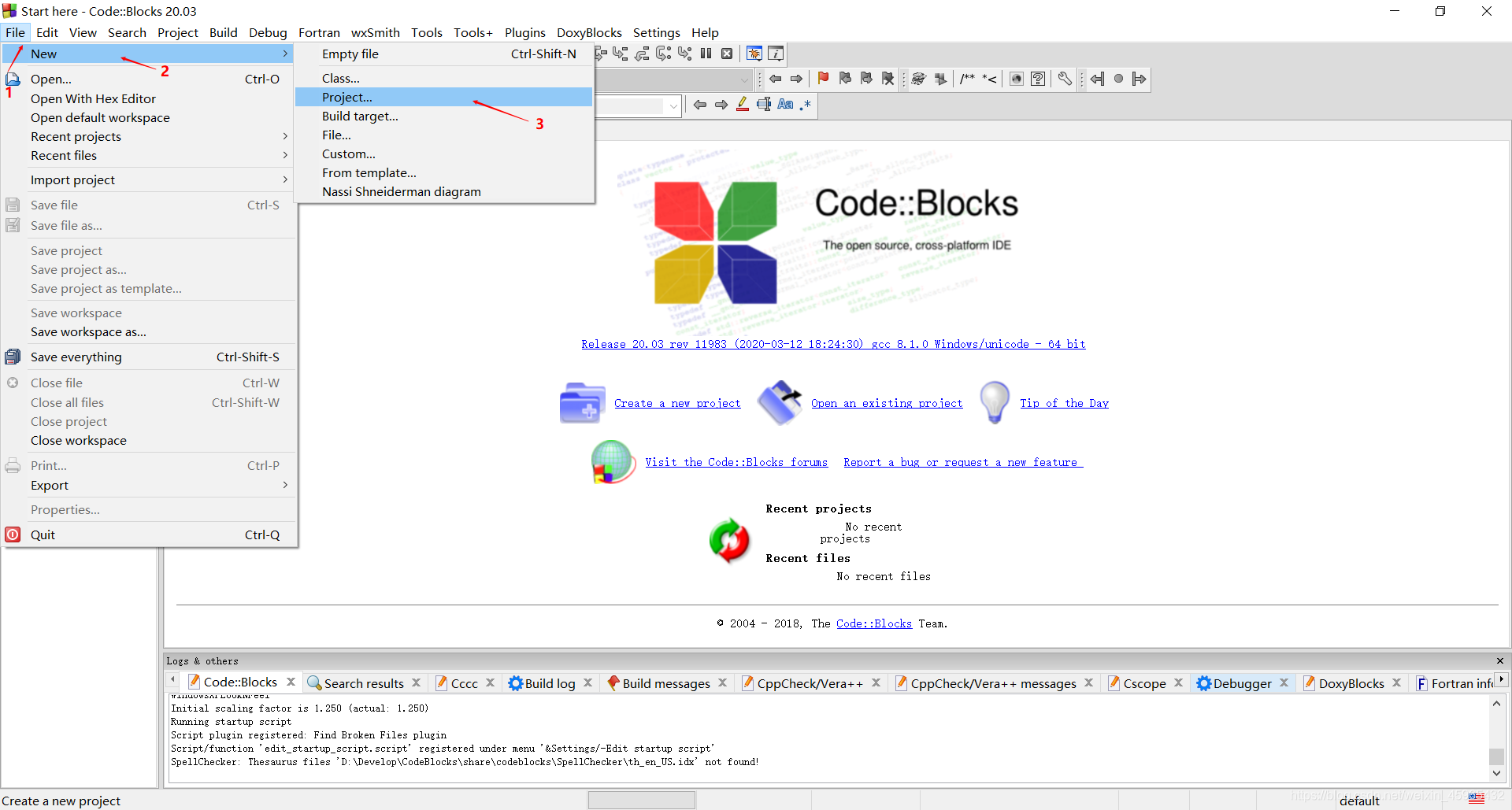The height and width of the screenshot is (810, 1512).
Task: Click the Create a new project link
Action: point(677,403)
